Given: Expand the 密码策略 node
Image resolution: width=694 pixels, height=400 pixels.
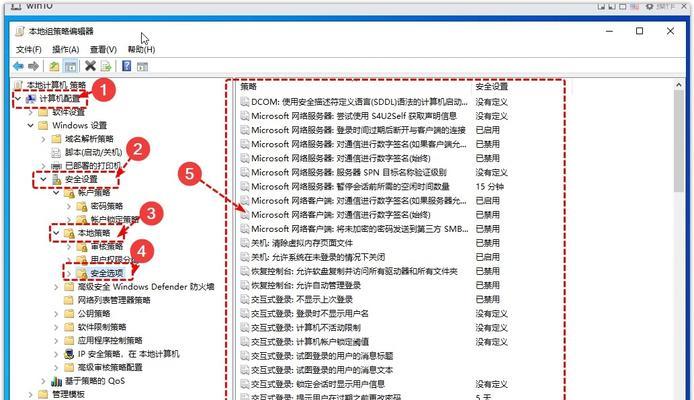Looking at the screenshot, I should (x=69, y=206).
